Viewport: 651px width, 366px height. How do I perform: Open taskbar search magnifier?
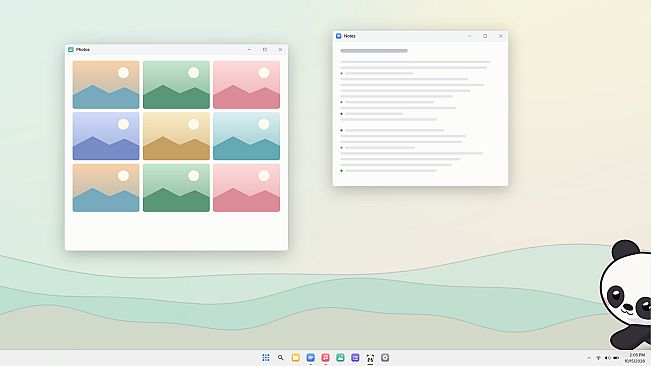[281, 357]
